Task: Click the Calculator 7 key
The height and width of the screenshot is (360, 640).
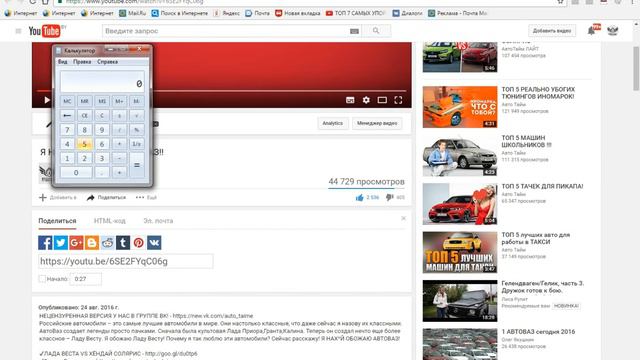Action: click(67, 130)
